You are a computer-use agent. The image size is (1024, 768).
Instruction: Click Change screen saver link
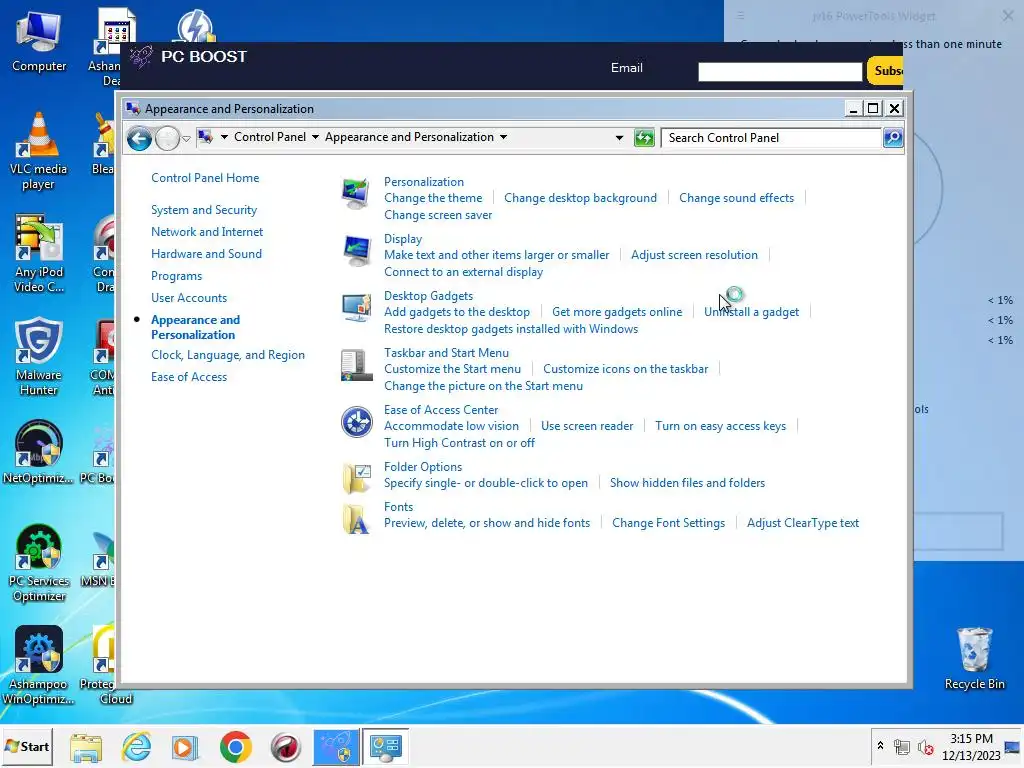pos(438,215)
